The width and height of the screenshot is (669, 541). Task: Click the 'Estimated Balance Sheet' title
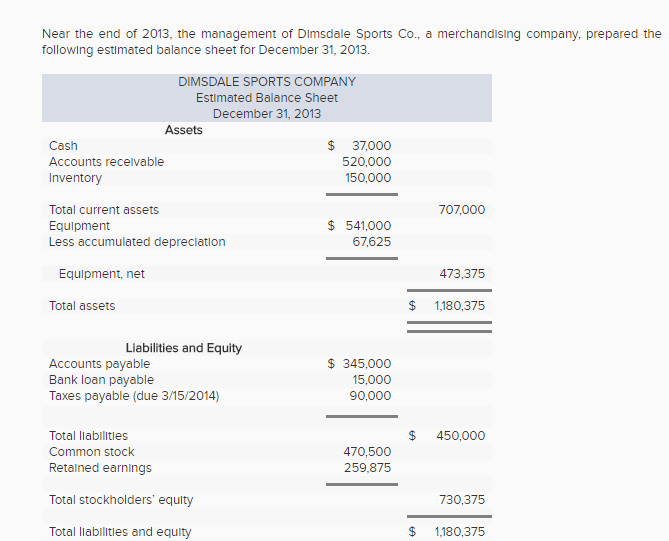click(x=267, y=98)
